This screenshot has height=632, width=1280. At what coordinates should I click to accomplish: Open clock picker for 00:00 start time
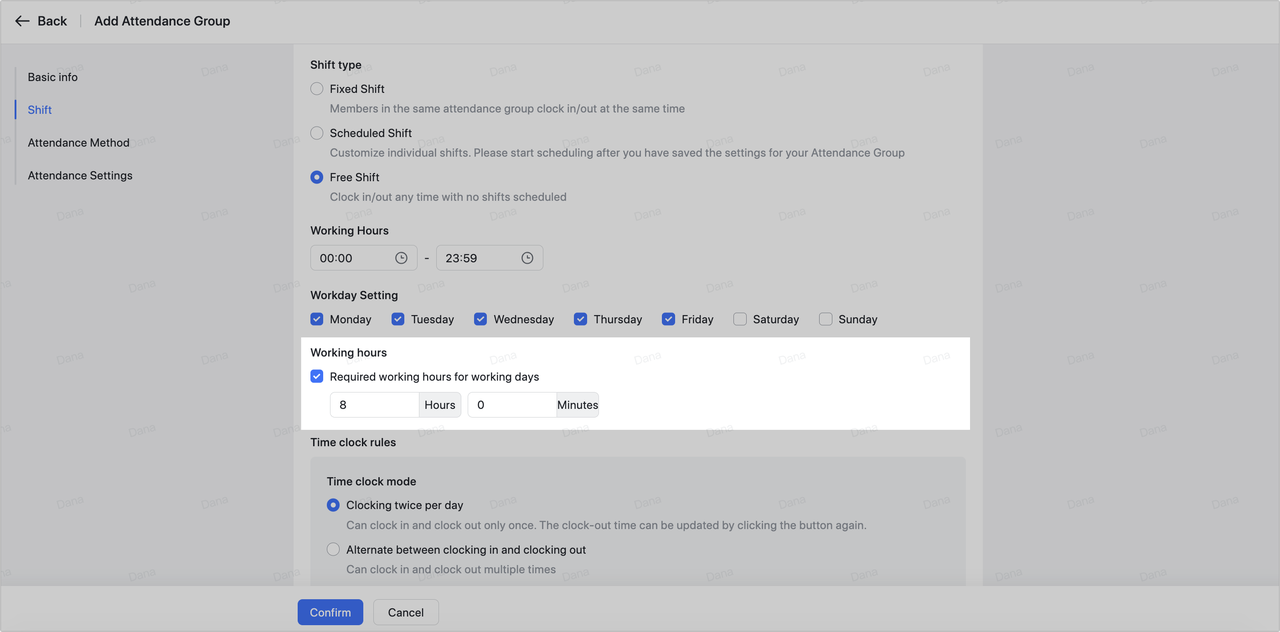[401, 258]
